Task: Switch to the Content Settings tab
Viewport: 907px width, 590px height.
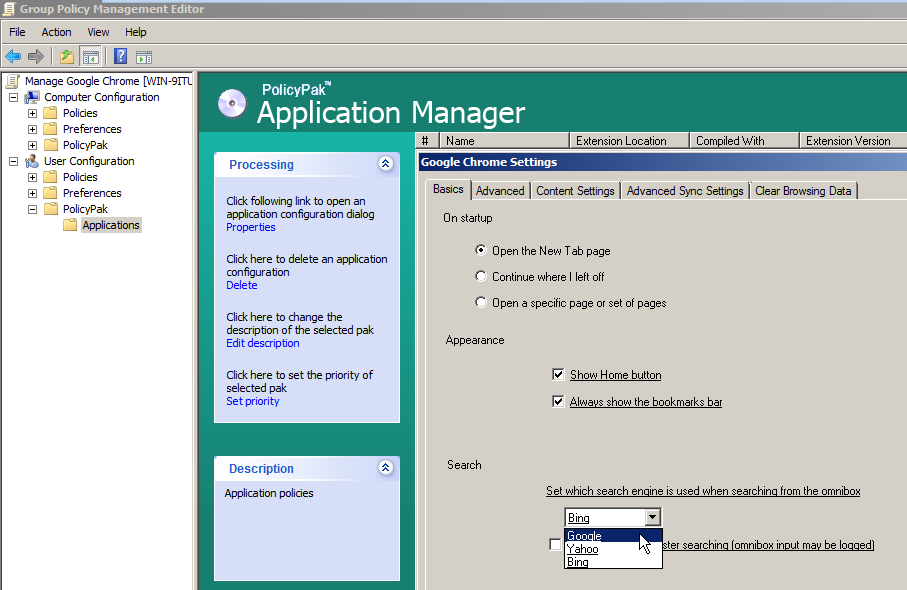Action: click(x=576, y=191)
